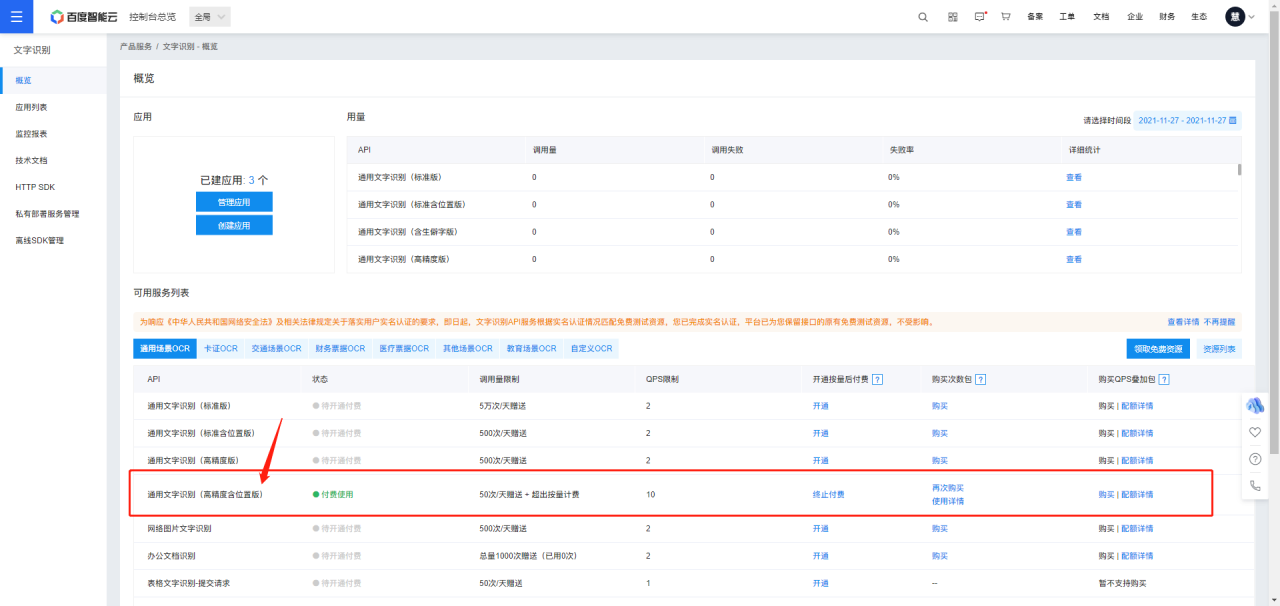This screenshot has height=606, width=1280.
Task: Click 开通 for 网络图片文字识别
Action: click(x=820, y=528)
